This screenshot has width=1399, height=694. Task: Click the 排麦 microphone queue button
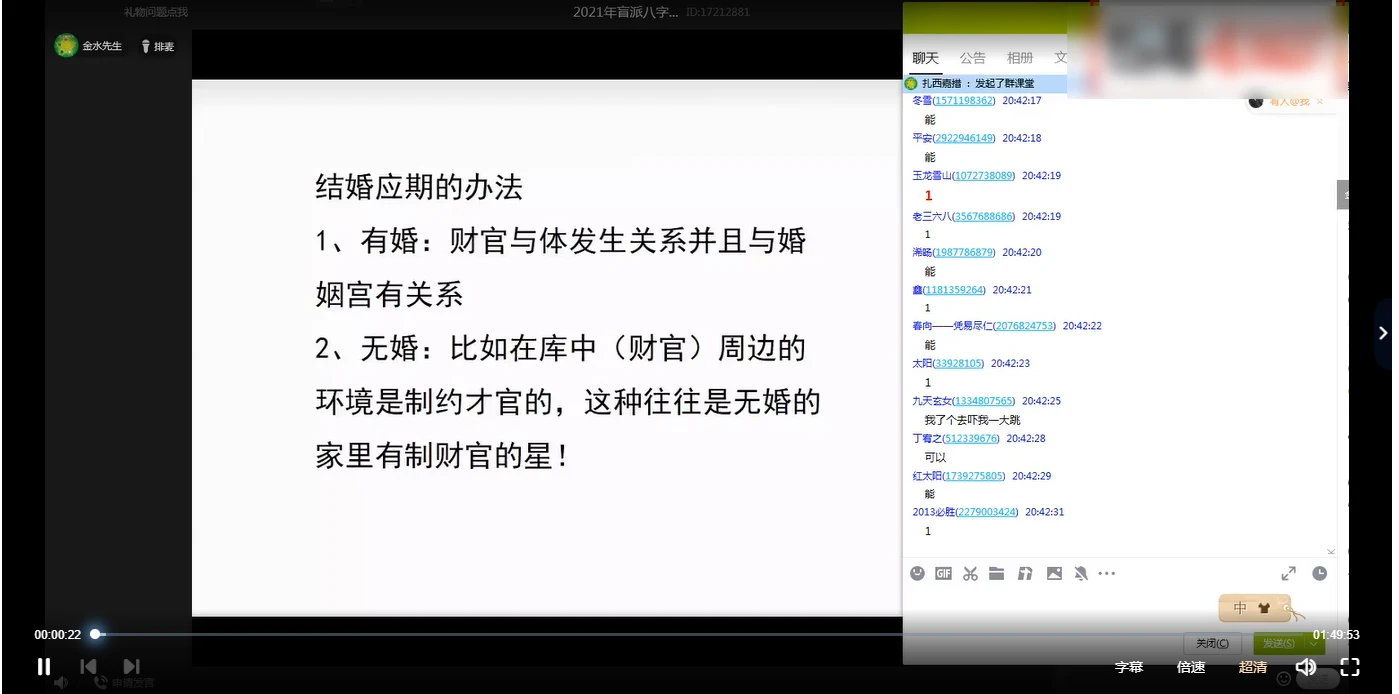coord(158,46)
